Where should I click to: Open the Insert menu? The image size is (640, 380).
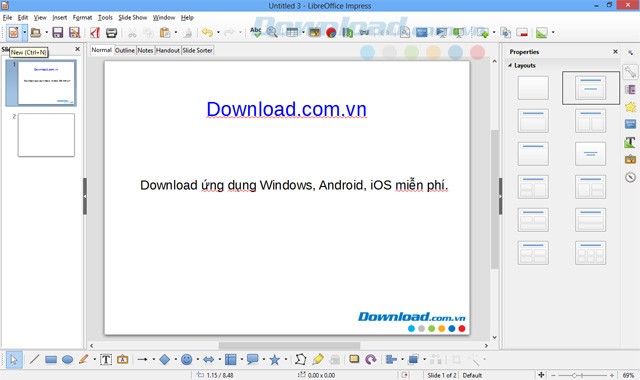coord(60,18)
